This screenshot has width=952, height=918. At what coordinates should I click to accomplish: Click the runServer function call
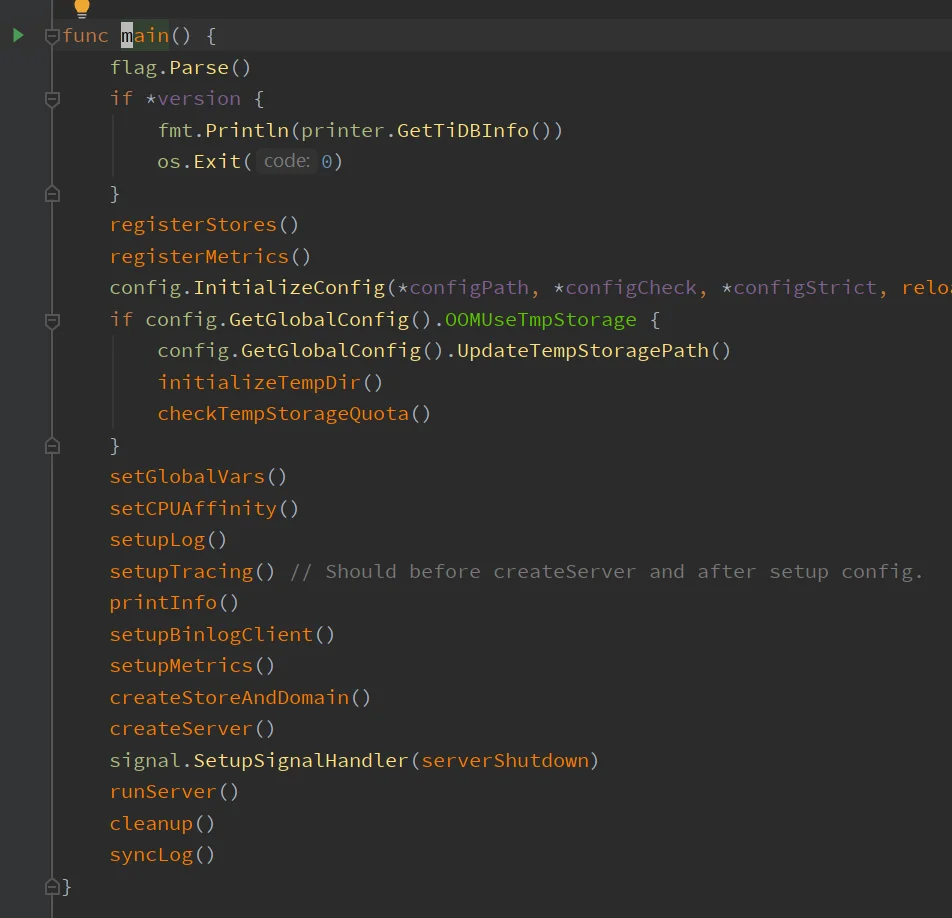163,792
